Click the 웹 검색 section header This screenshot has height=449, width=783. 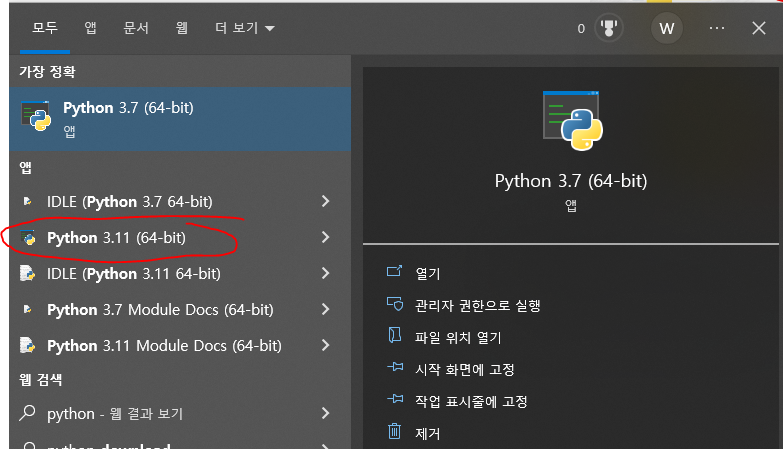pyautogui.click(x=40, y=380)
